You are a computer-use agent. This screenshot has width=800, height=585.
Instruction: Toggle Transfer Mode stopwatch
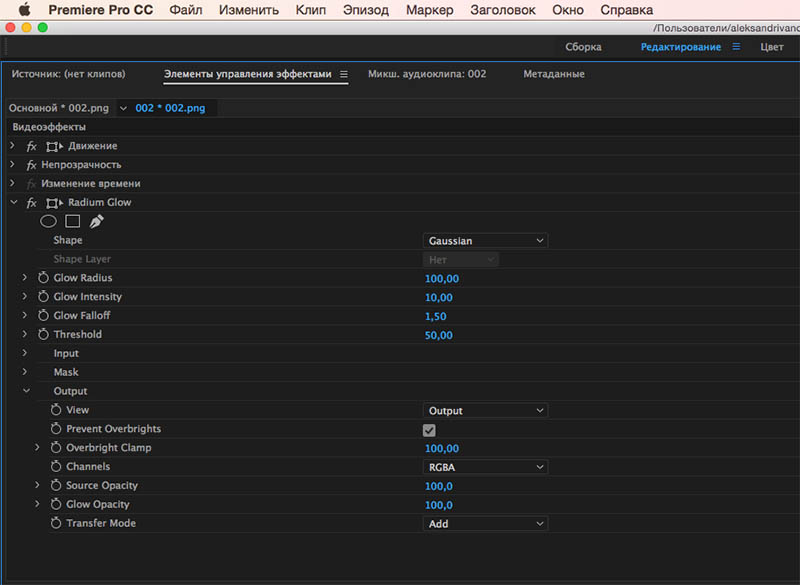56,523
